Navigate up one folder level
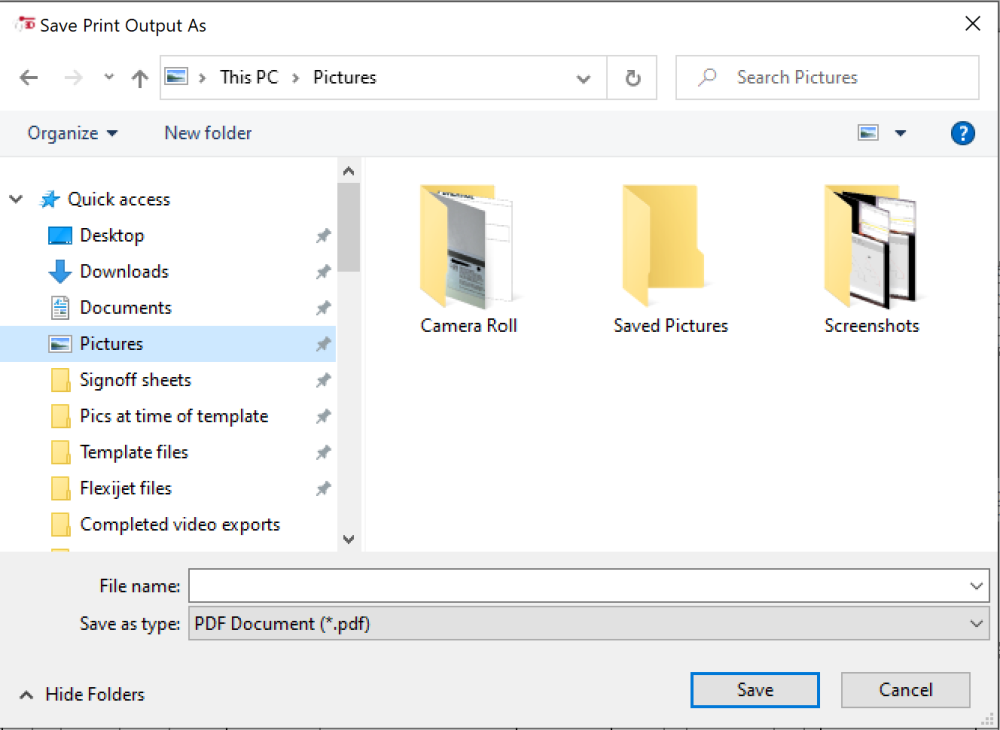This screenshot has width=1000, height=730. (x=139, y=77)
